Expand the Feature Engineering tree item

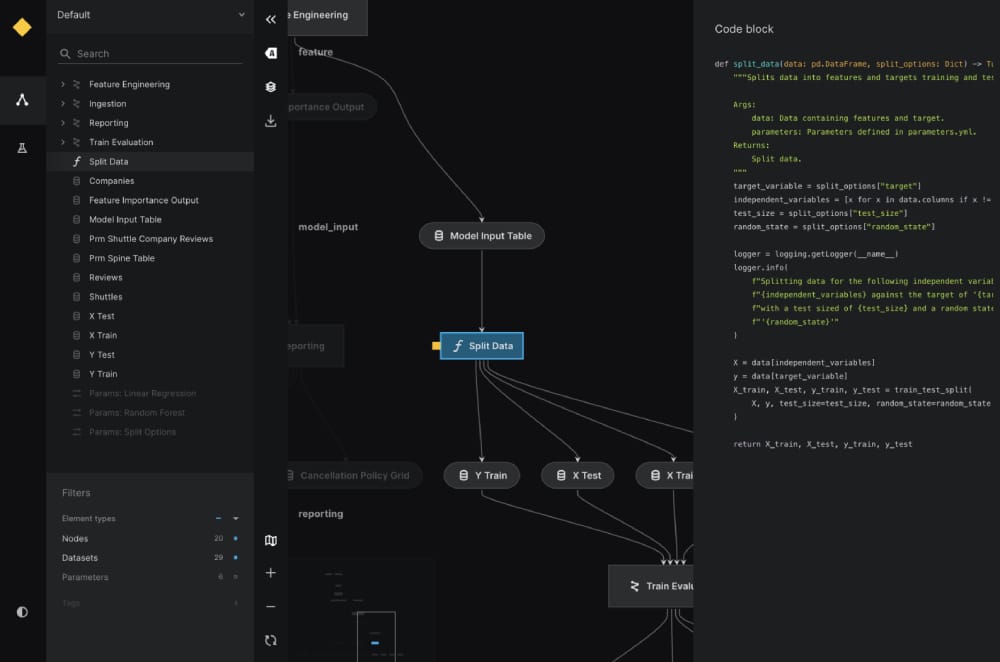[63, 84]
